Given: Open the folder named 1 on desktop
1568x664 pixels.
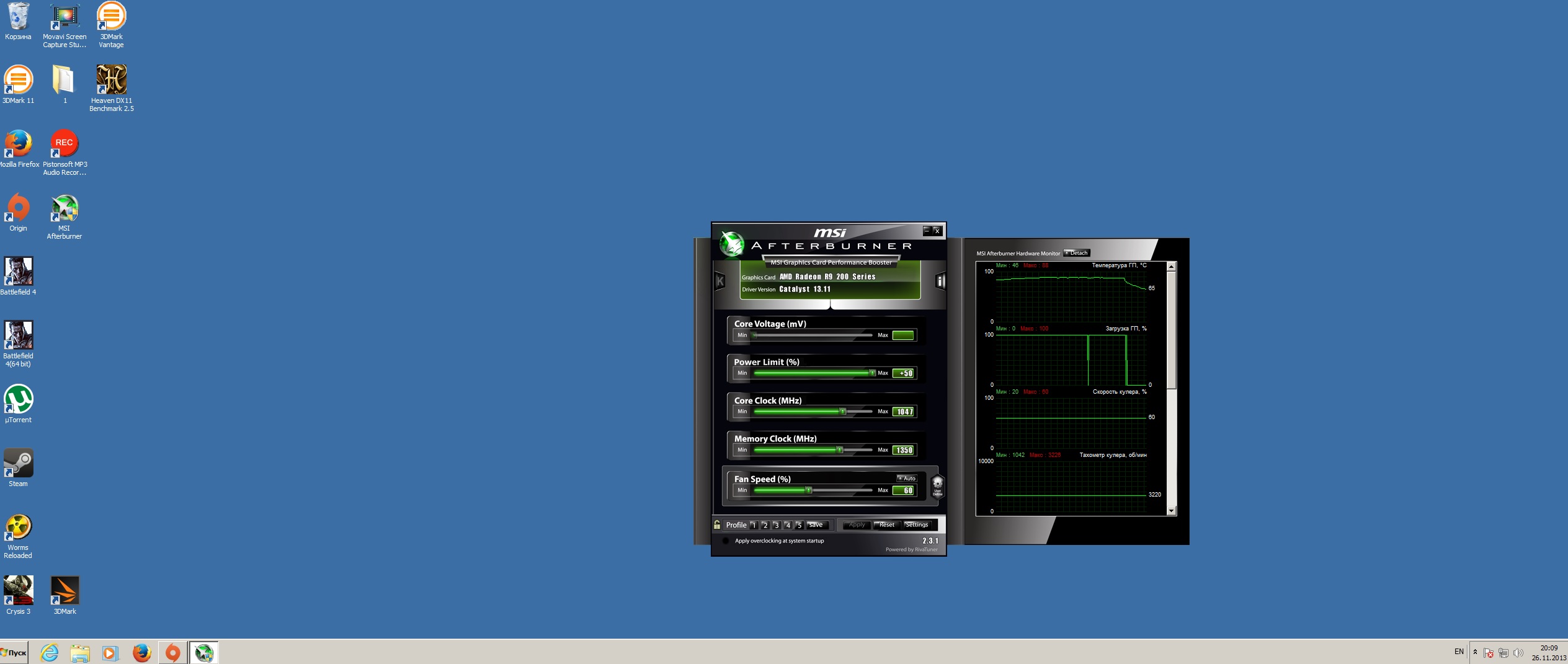Looking at the screenshot, I should tap(65, 85).
